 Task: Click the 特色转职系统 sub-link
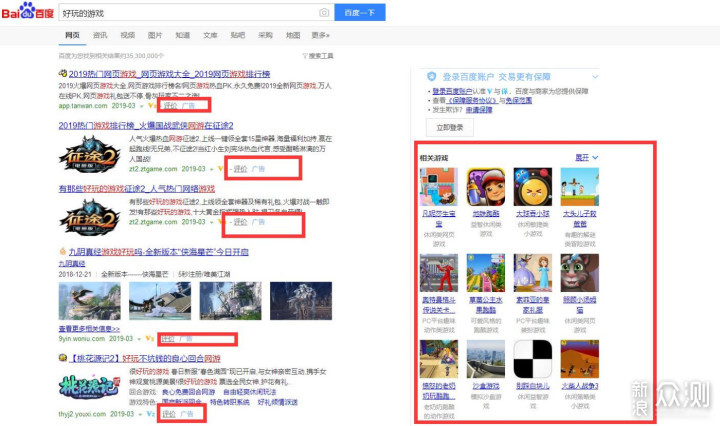tap(230, 402)
